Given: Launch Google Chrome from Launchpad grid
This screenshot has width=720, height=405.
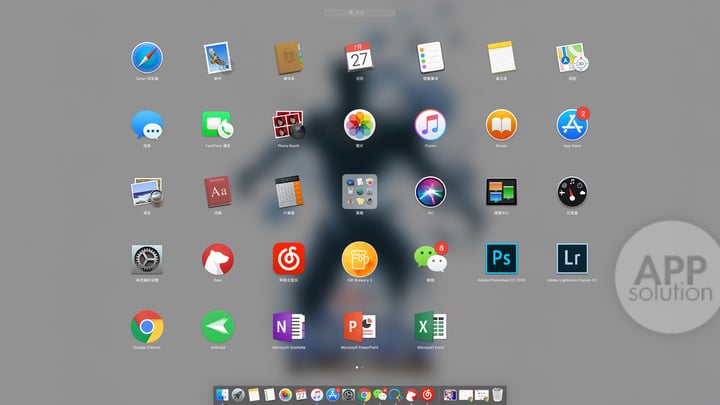Looking at the screenshot, I should pyautogui.click(x=147, y=326).
